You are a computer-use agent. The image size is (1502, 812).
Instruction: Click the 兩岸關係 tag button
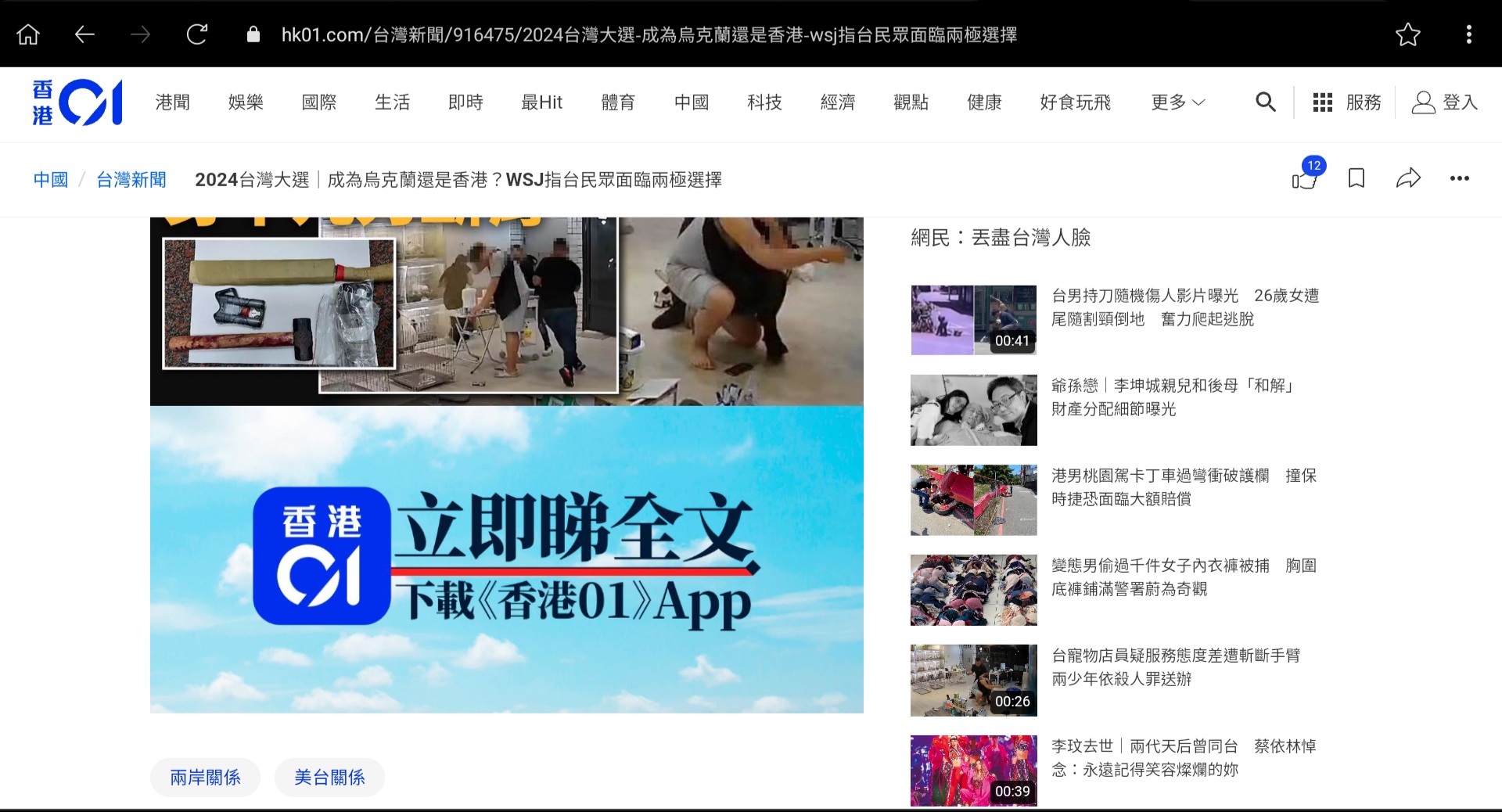point(205,777)
